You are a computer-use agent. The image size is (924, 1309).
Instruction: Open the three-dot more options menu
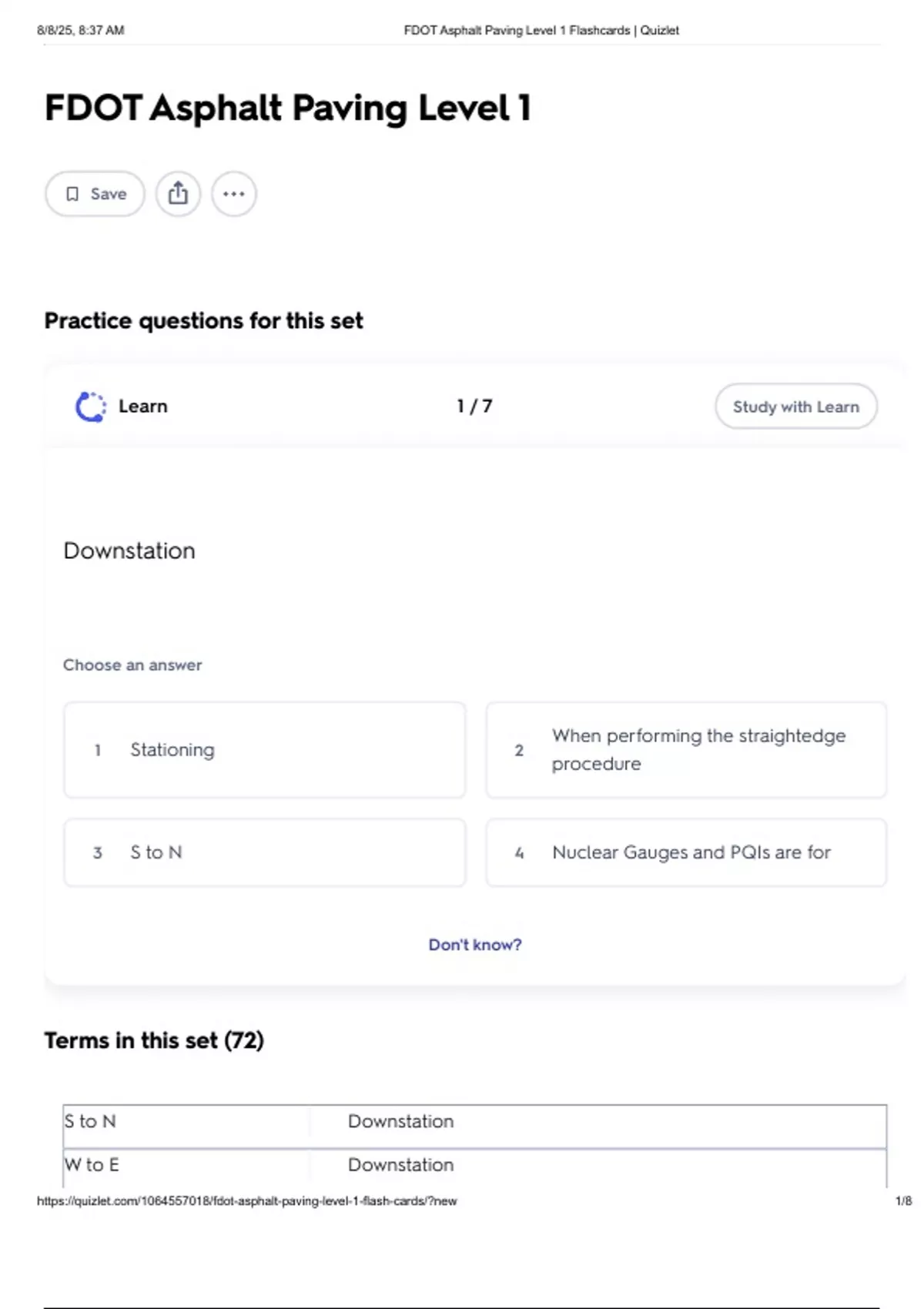click(x=234, y=194)
